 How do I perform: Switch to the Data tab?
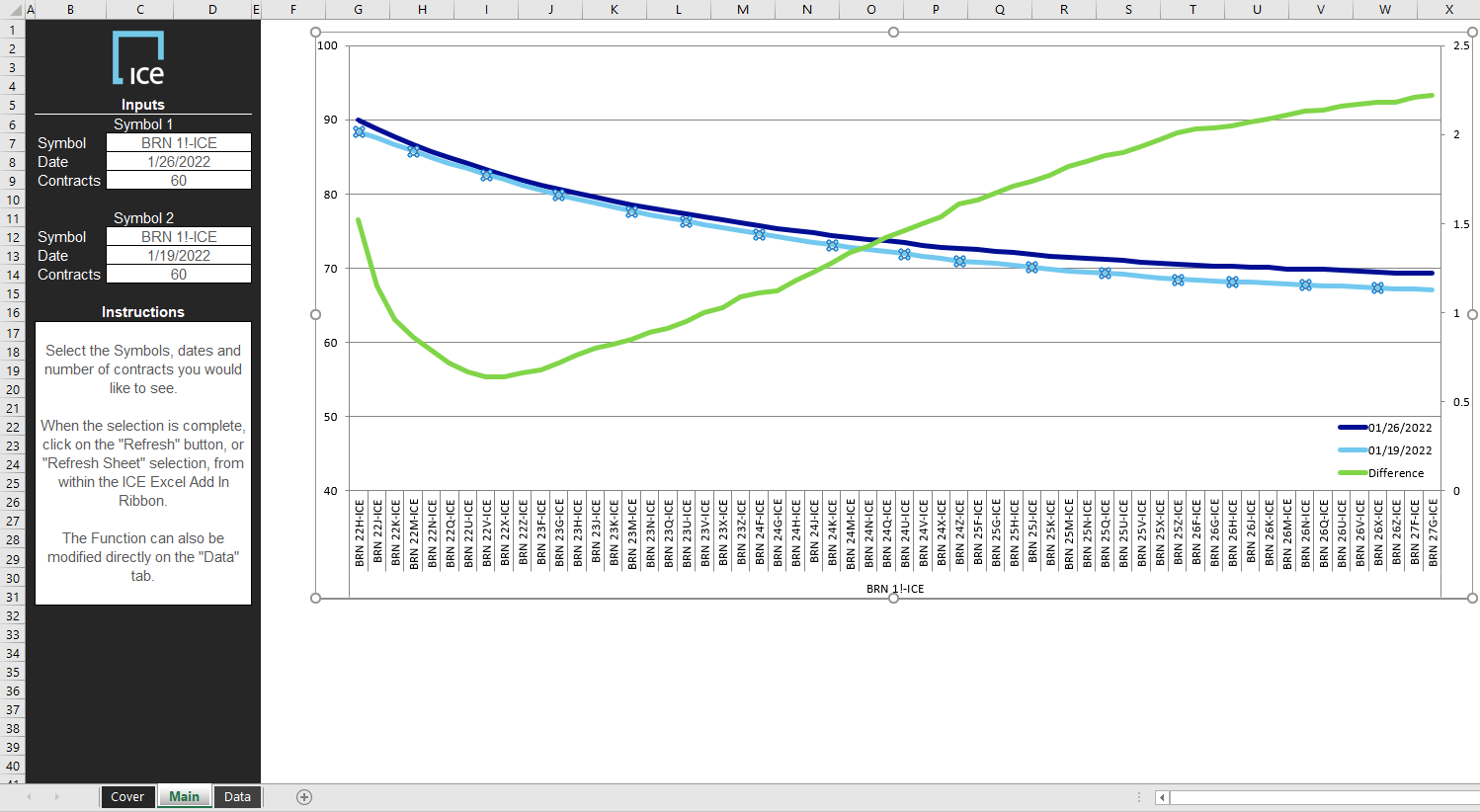236,796
